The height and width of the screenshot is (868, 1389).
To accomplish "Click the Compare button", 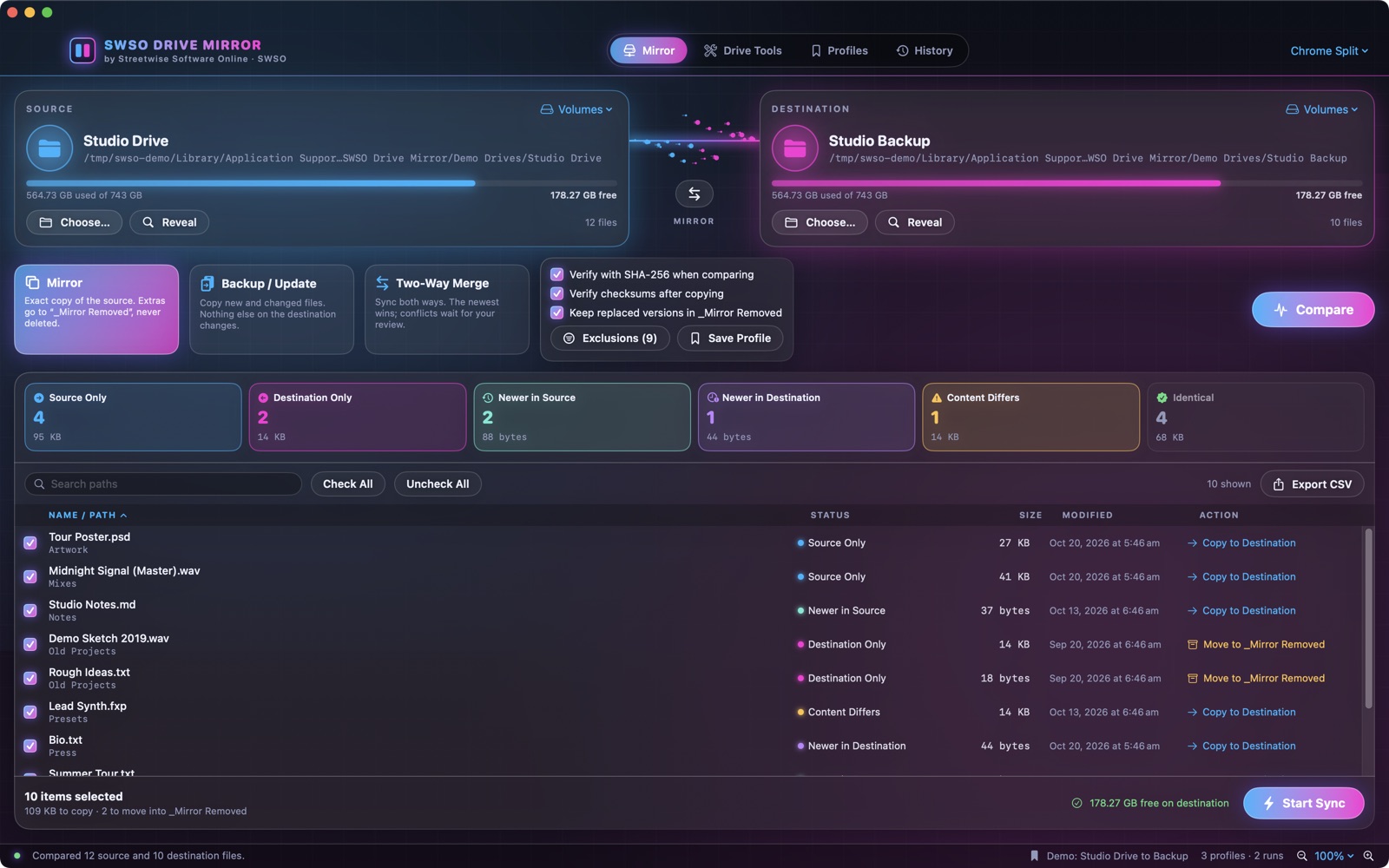I will pos(1313,310).
